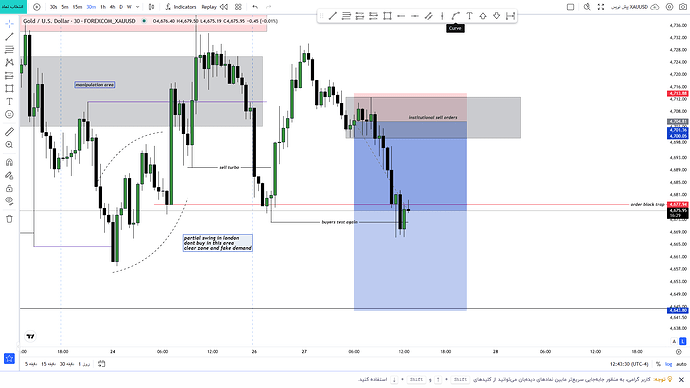Toggle auto scale
690x388 pixels.
coord(681,364)
